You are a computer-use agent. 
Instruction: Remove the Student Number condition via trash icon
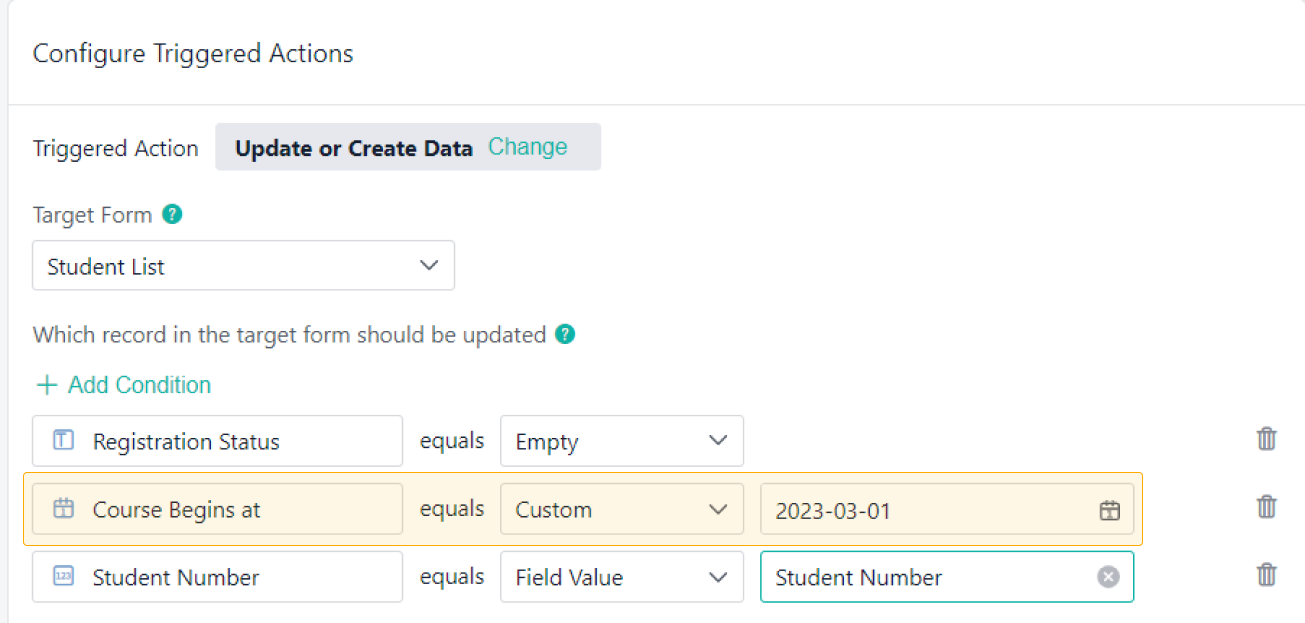pos(1266,575)
